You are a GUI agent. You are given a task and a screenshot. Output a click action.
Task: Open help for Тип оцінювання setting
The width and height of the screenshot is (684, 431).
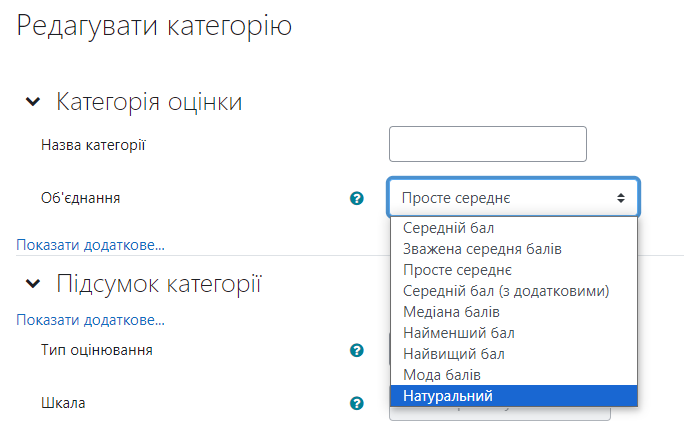(x=357, y=350)
